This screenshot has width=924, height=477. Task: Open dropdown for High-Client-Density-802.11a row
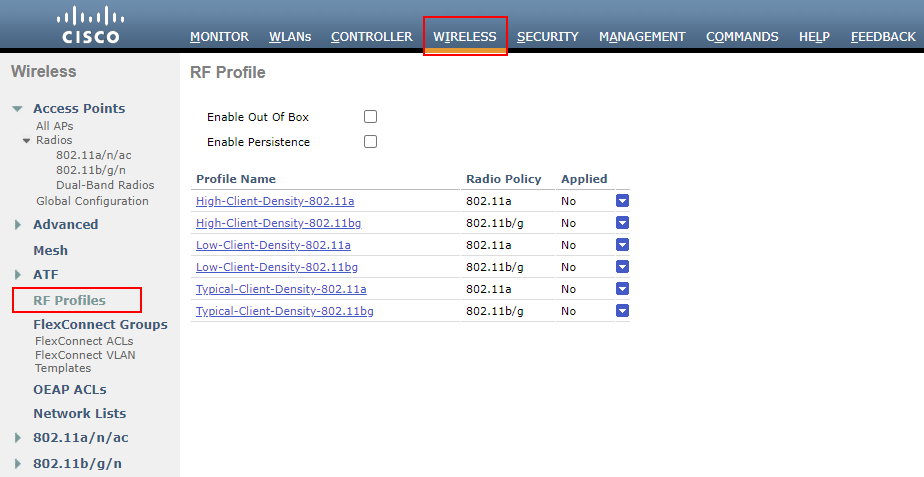tap(622, 201)
